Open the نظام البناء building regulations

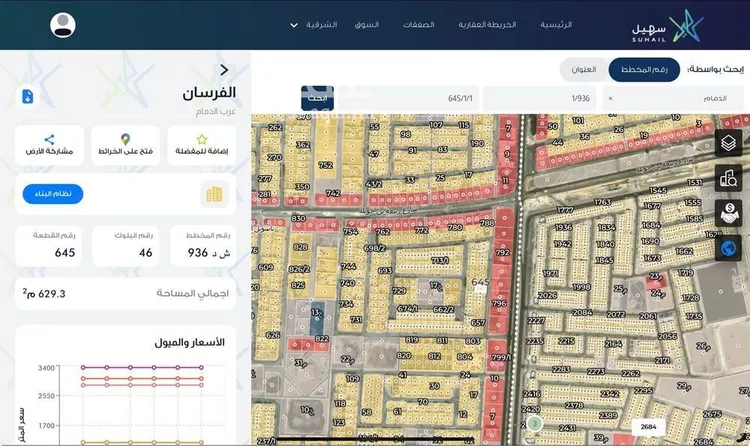tap(53, 194)
